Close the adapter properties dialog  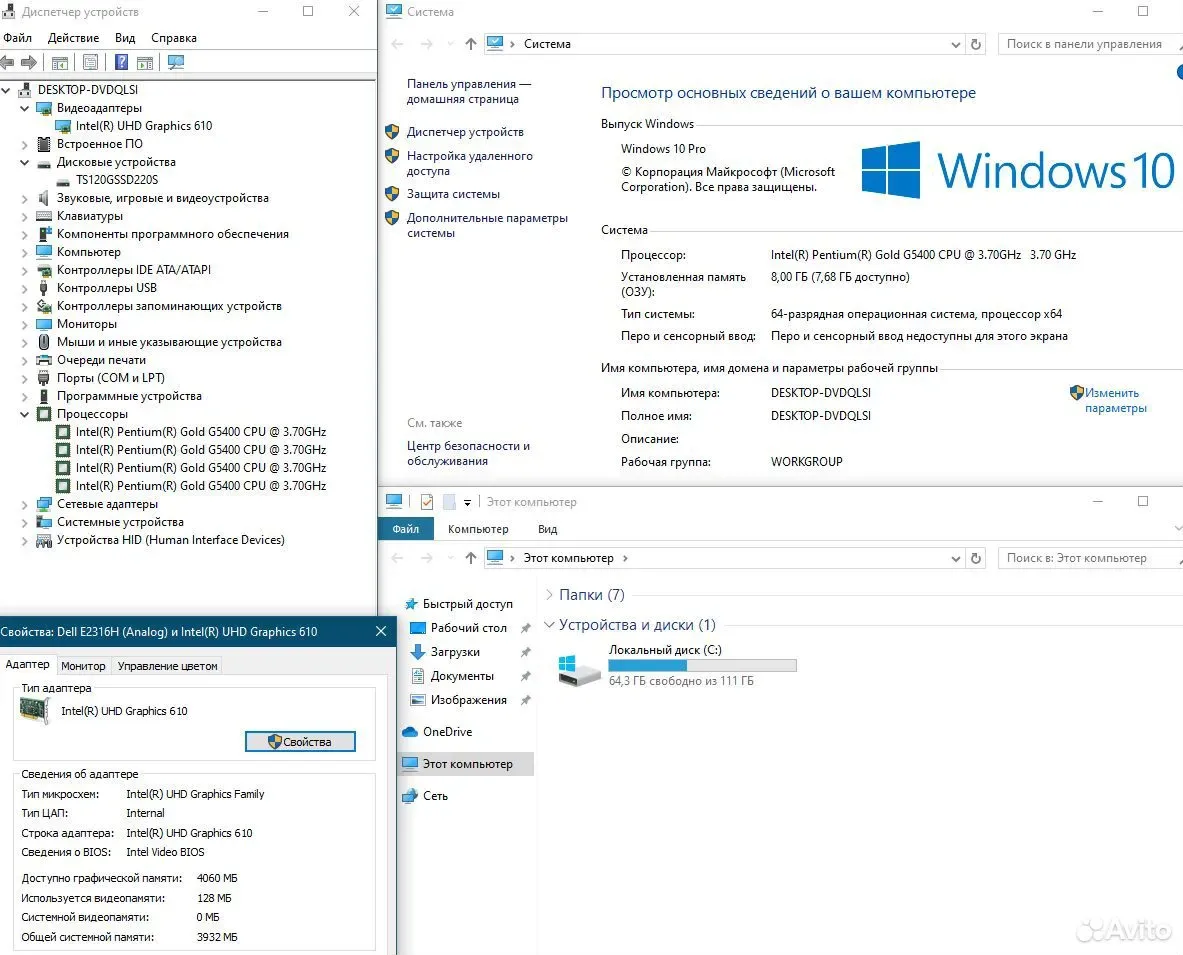(381, 631)
